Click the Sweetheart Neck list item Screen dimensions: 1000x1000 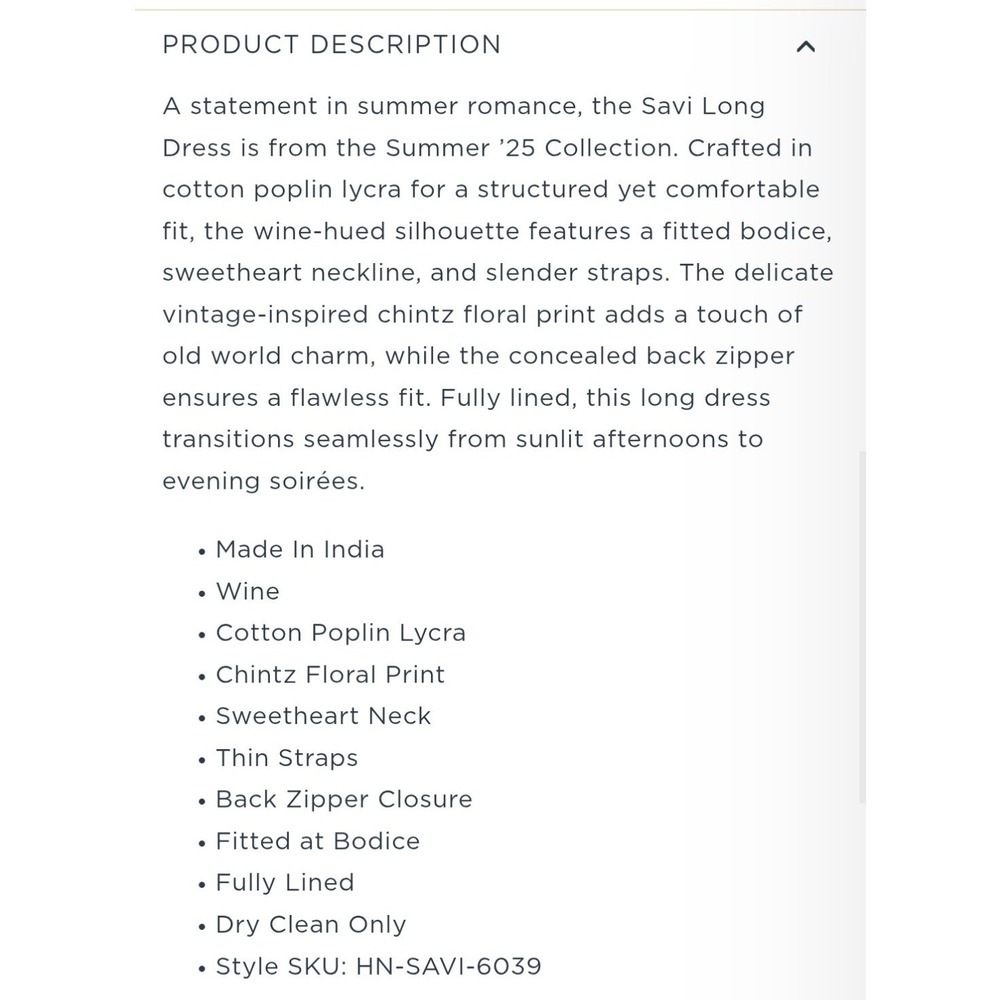[323, 716]
